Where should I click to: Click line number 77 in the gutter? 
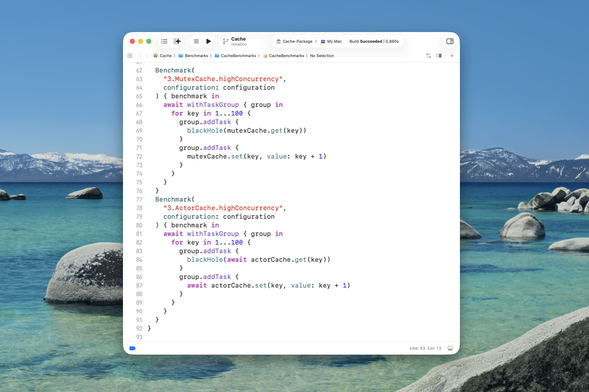tap(139, 199)
